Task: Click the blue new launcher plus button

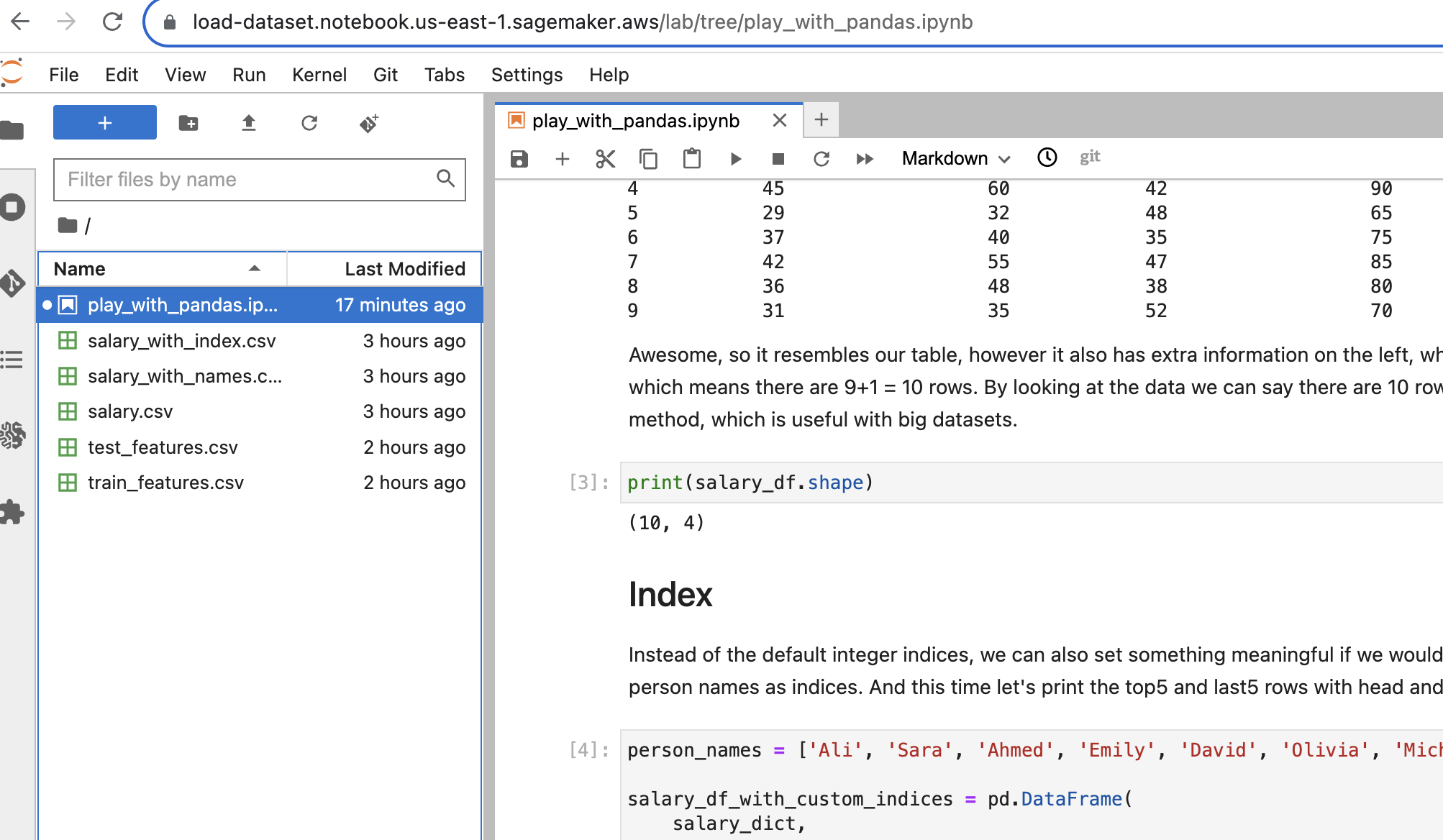Action: [105, 122]
